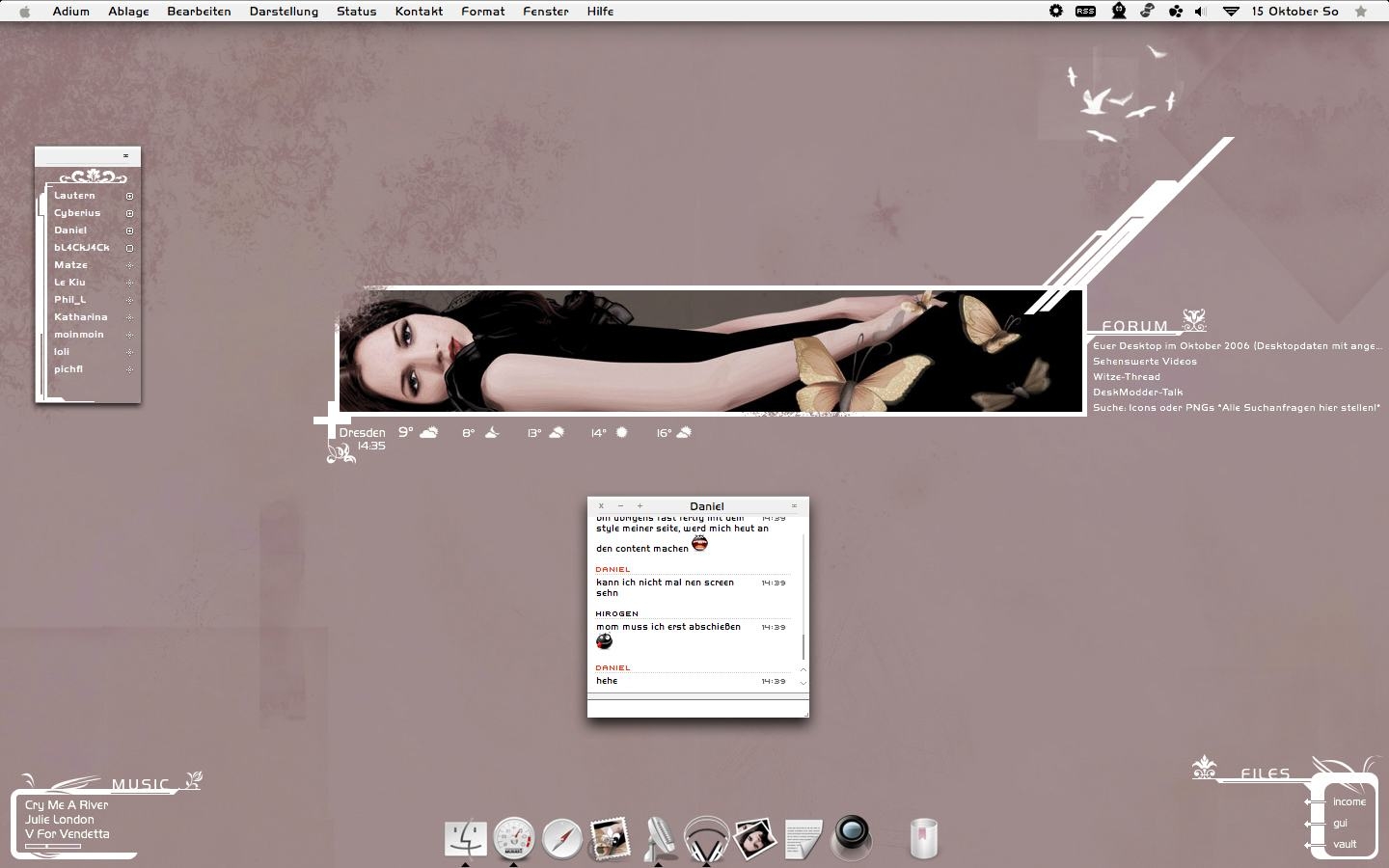
Task: Toggle the Daniel chat window toolbar pill
Action: click(x=794, y=505)
